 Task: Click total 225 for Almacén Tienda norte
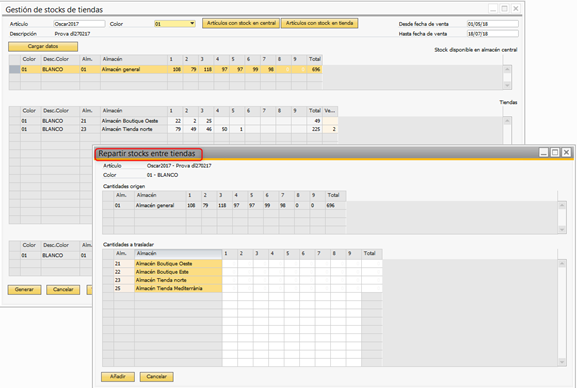coord(315,129)
